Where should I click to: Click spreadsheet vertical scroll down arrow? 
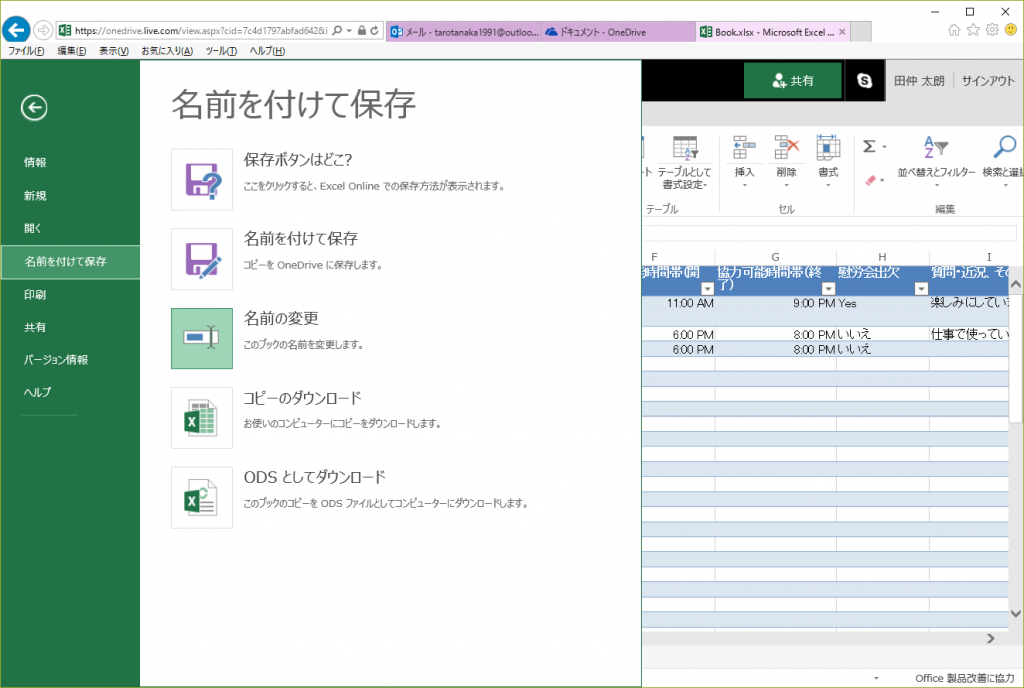coord(1016,613)
